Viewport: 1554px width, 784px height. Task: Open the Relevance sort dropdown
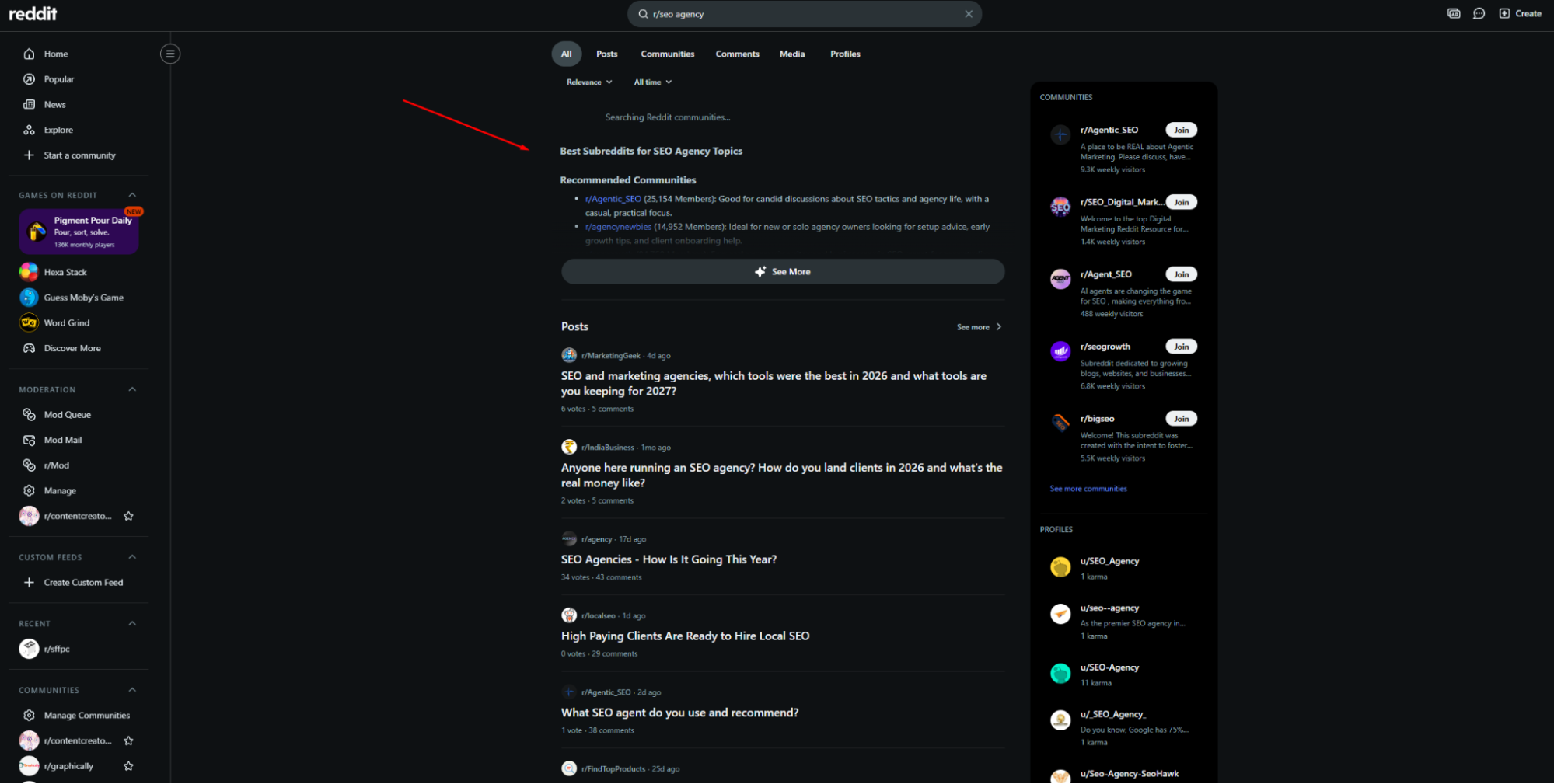point(589,82)
